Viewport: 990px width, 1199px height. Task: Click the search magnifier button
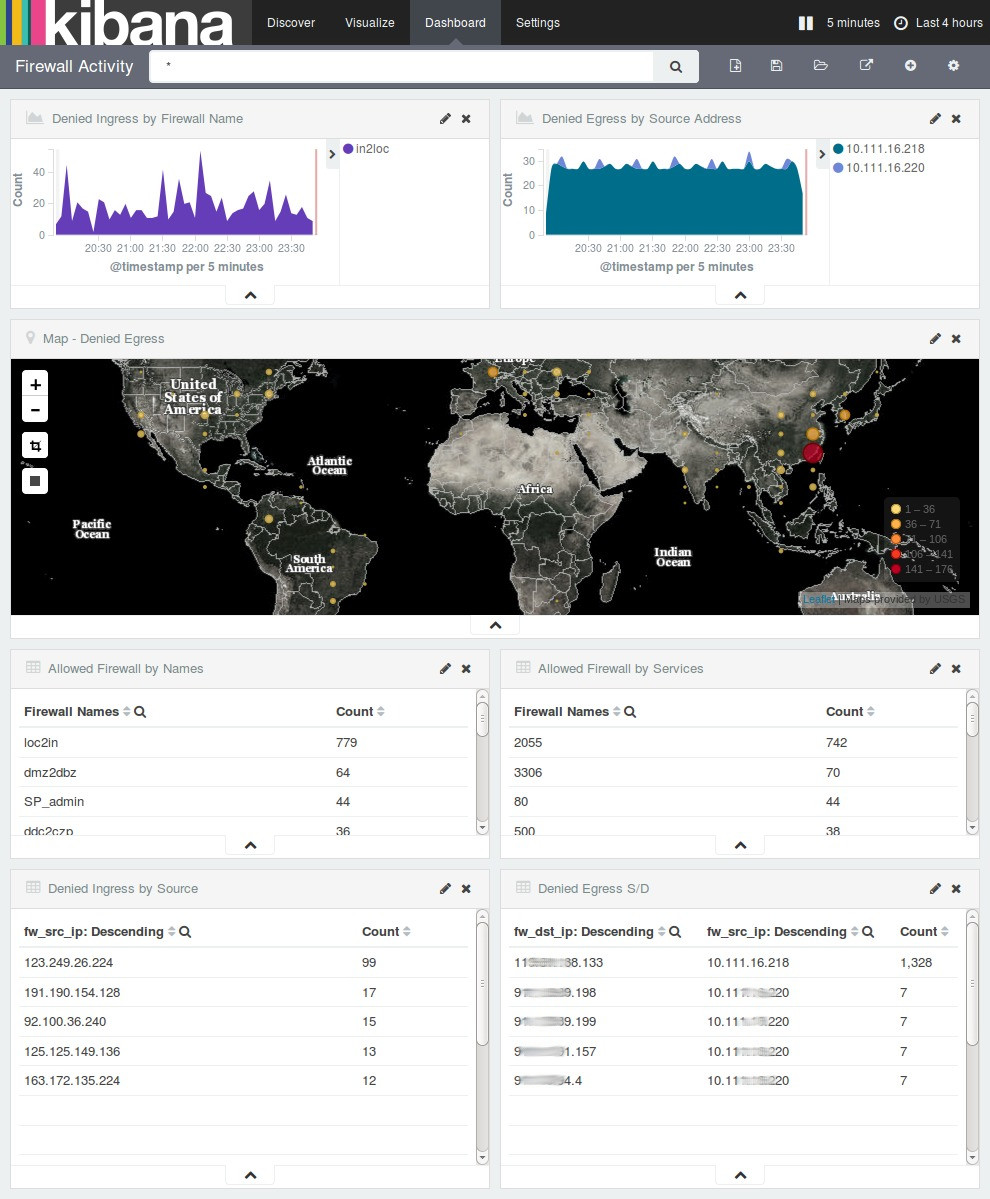coord(676,67)
